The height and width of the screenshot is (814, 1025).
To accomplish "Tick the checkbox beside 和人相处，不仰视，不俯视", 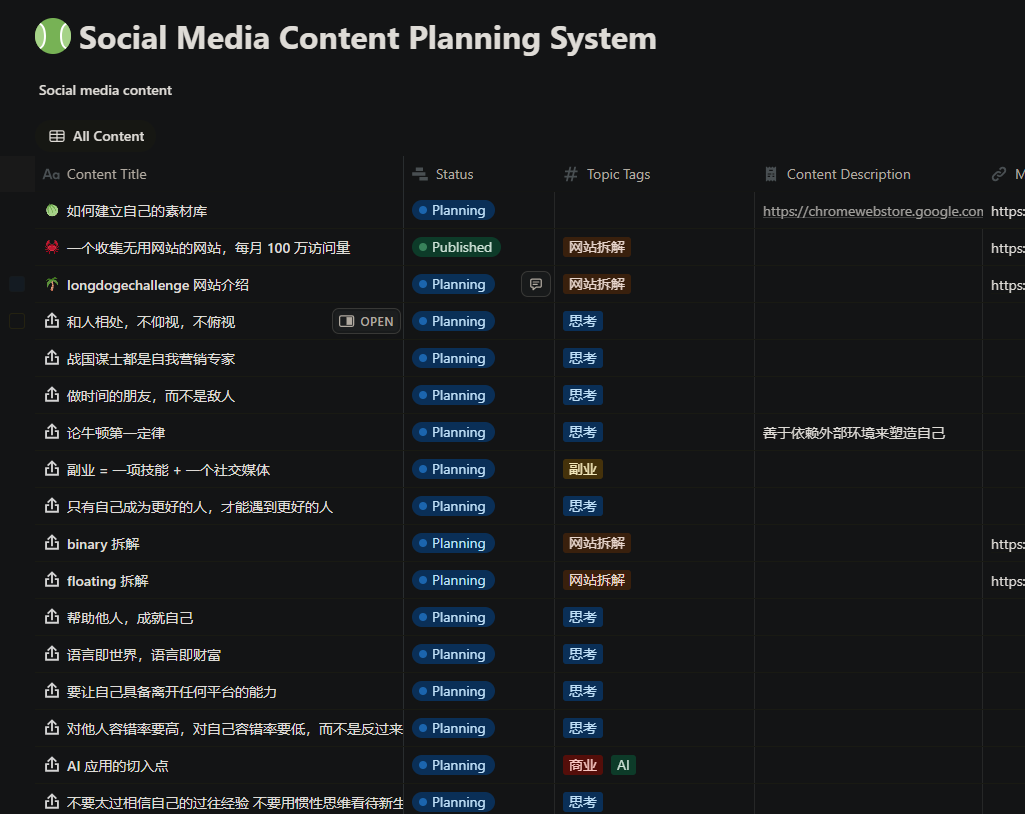I will point(17,322).
